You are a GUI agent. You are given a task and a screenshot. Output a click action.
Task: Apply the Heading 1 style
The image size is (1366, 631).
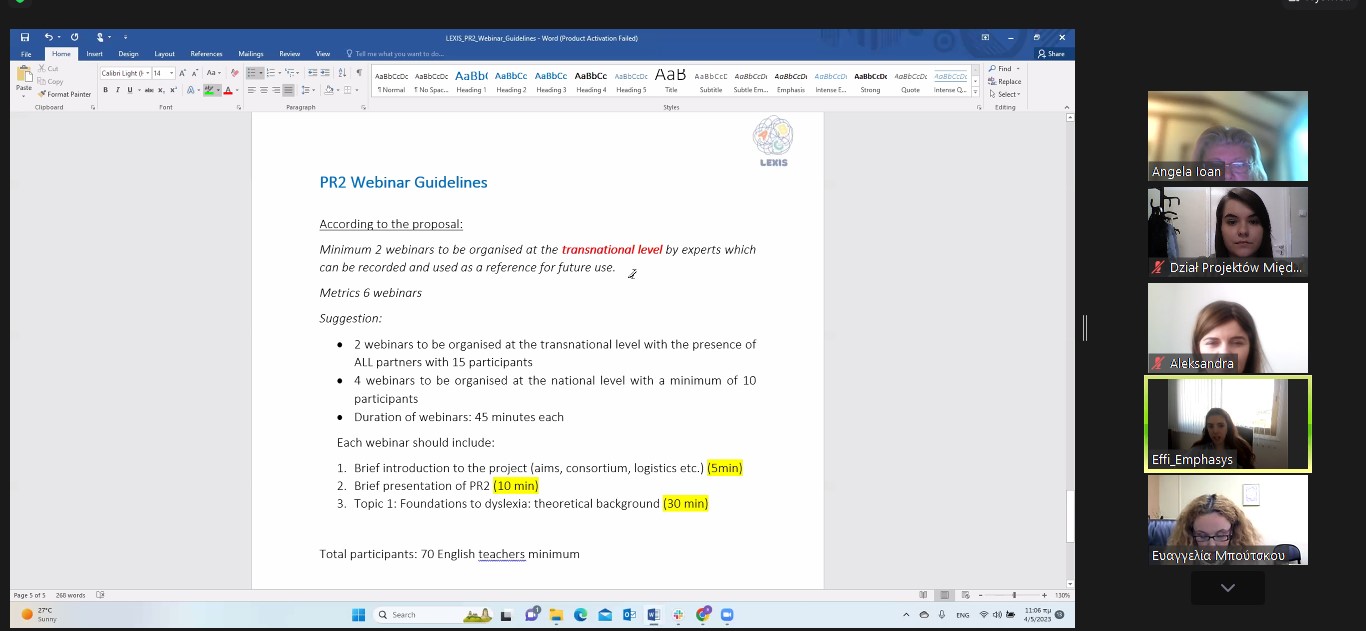(471, 80)
